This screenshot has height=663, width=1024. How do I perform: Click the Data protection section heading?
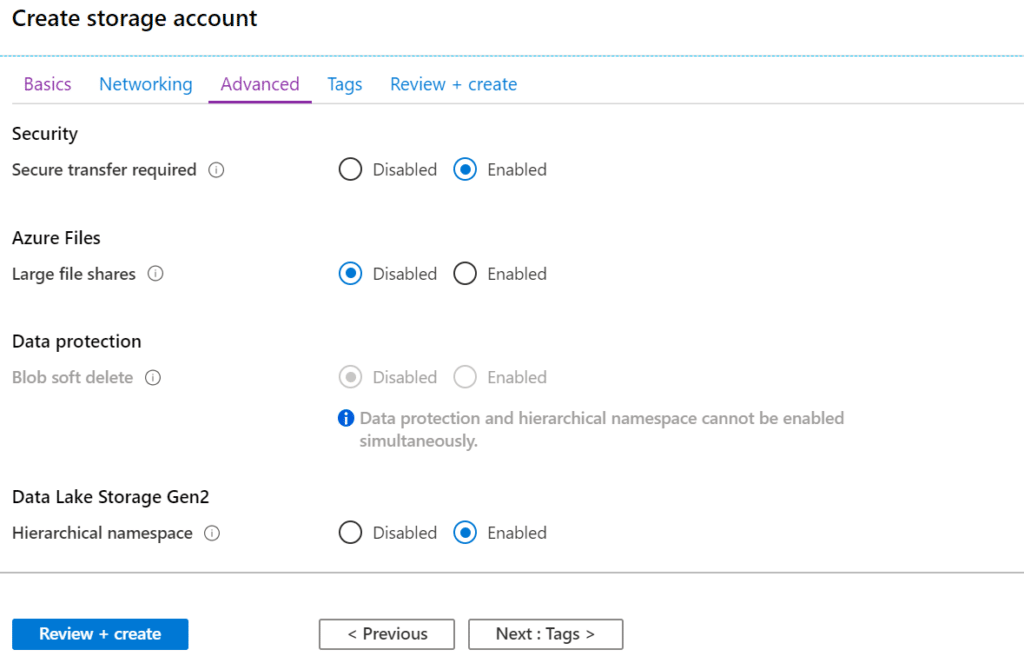[76, 342]
